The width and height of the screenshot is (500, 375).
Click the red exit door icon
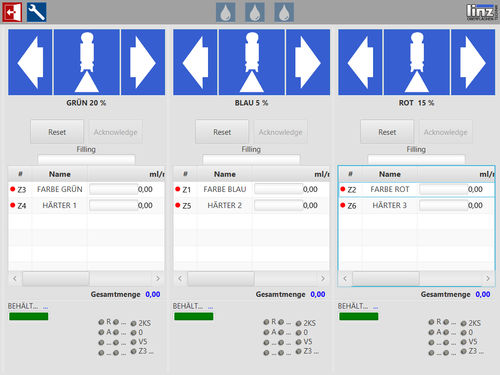coord(12,12)
